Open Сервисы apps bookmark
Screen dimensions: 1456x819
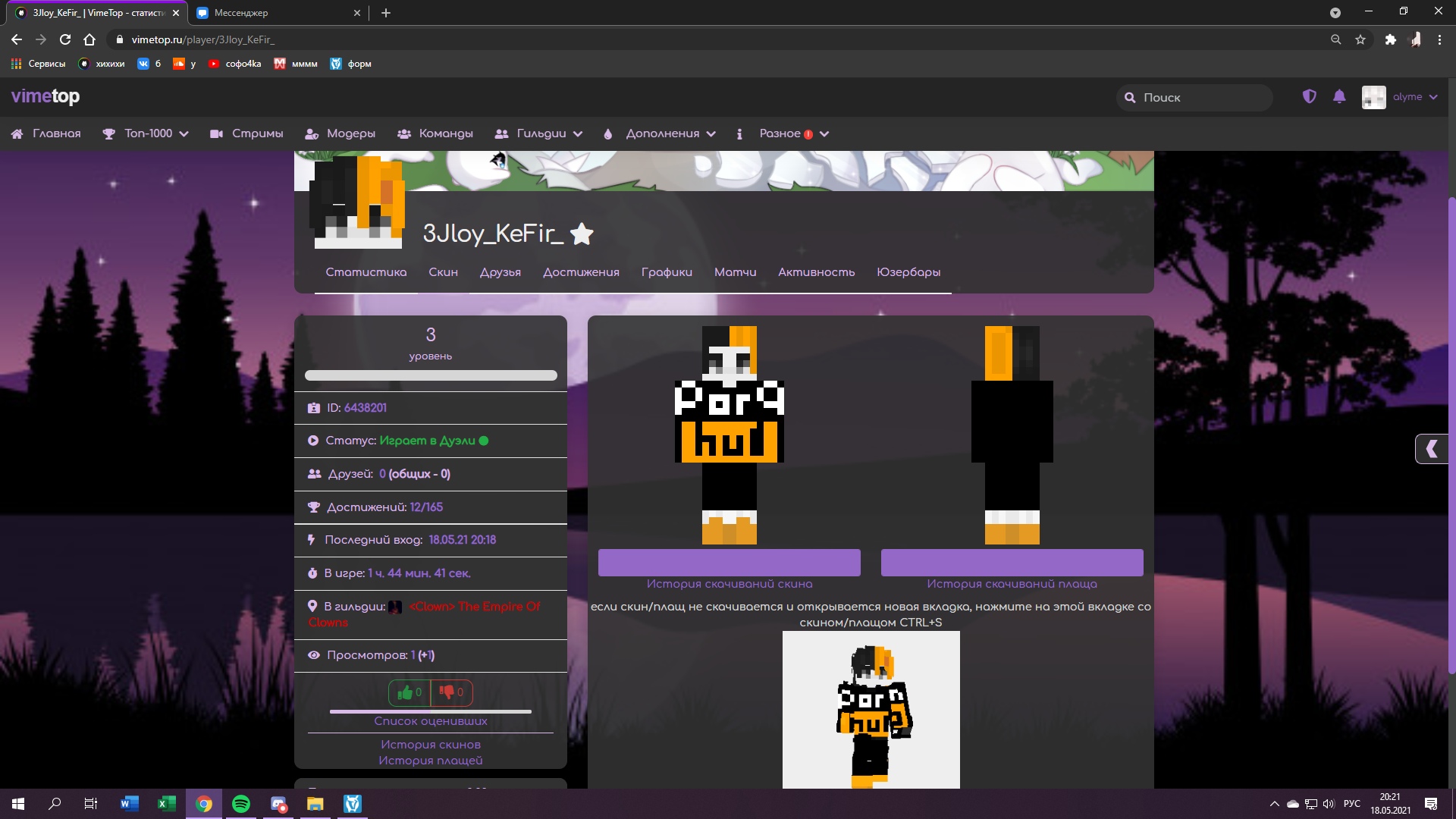click(x=38, y=64)
